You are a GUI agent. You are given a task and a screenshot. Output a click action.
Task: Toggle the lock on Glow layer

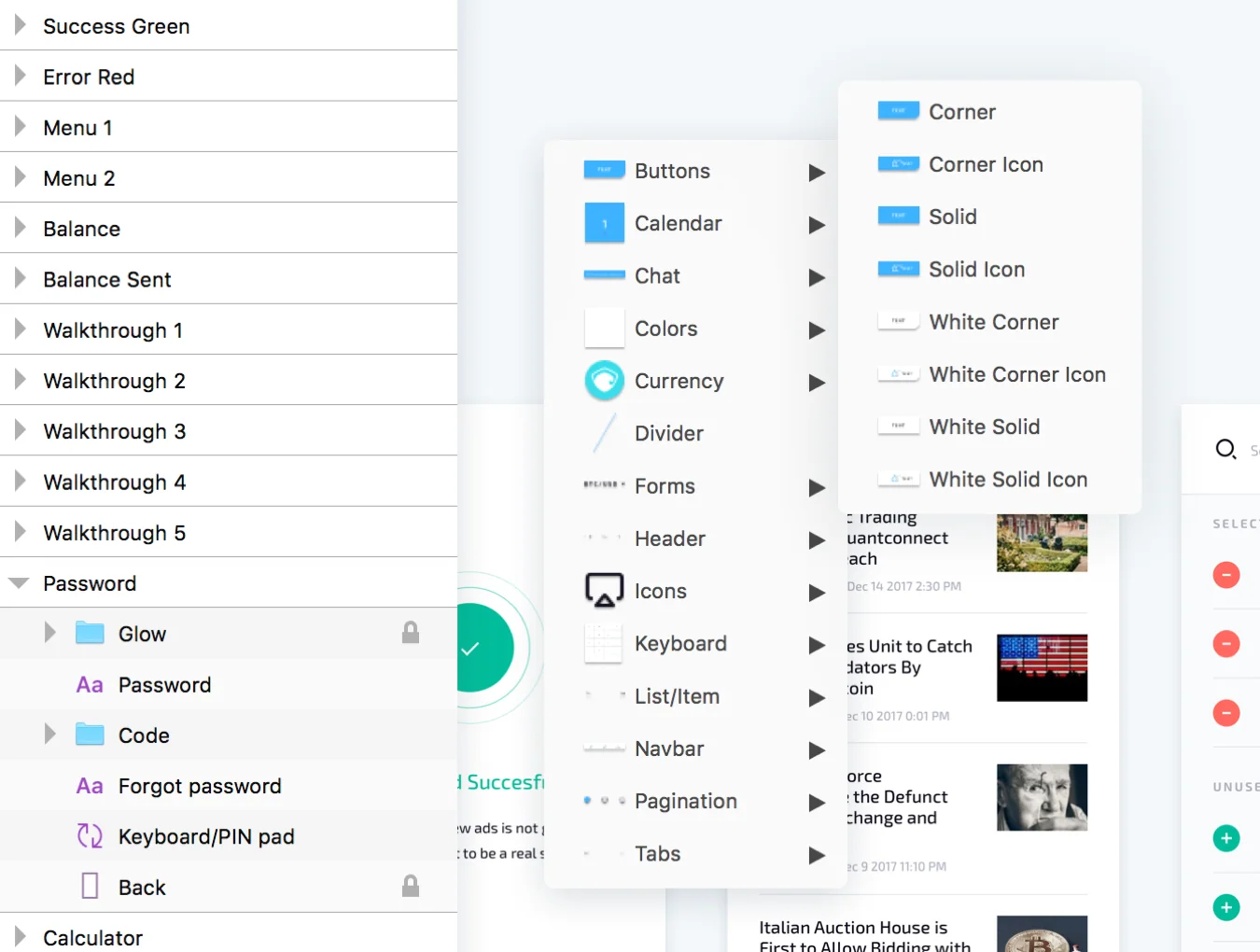(x=411, y=633)
